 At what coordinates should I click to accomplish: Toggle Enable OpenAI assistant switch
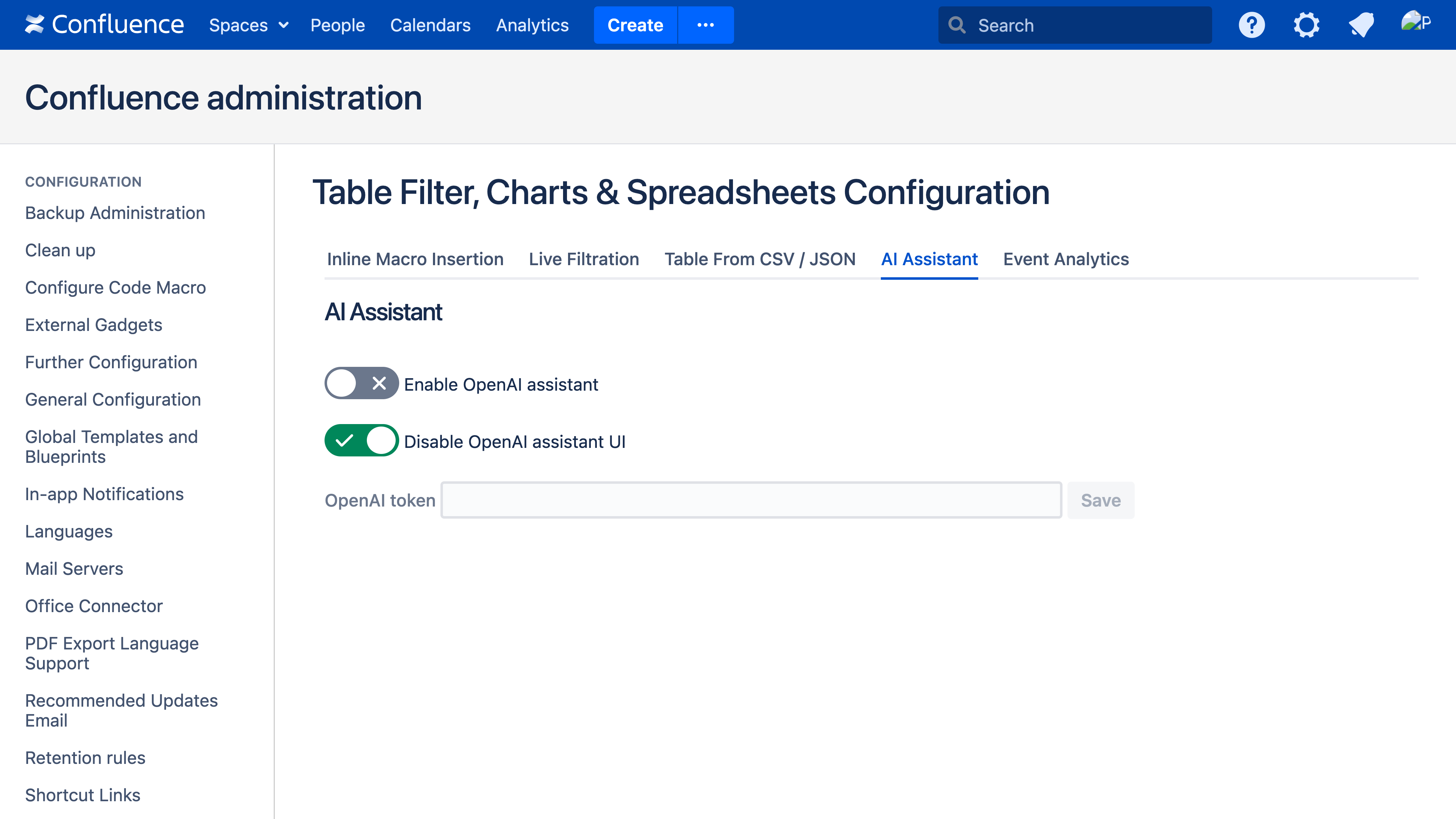(361, 383)
